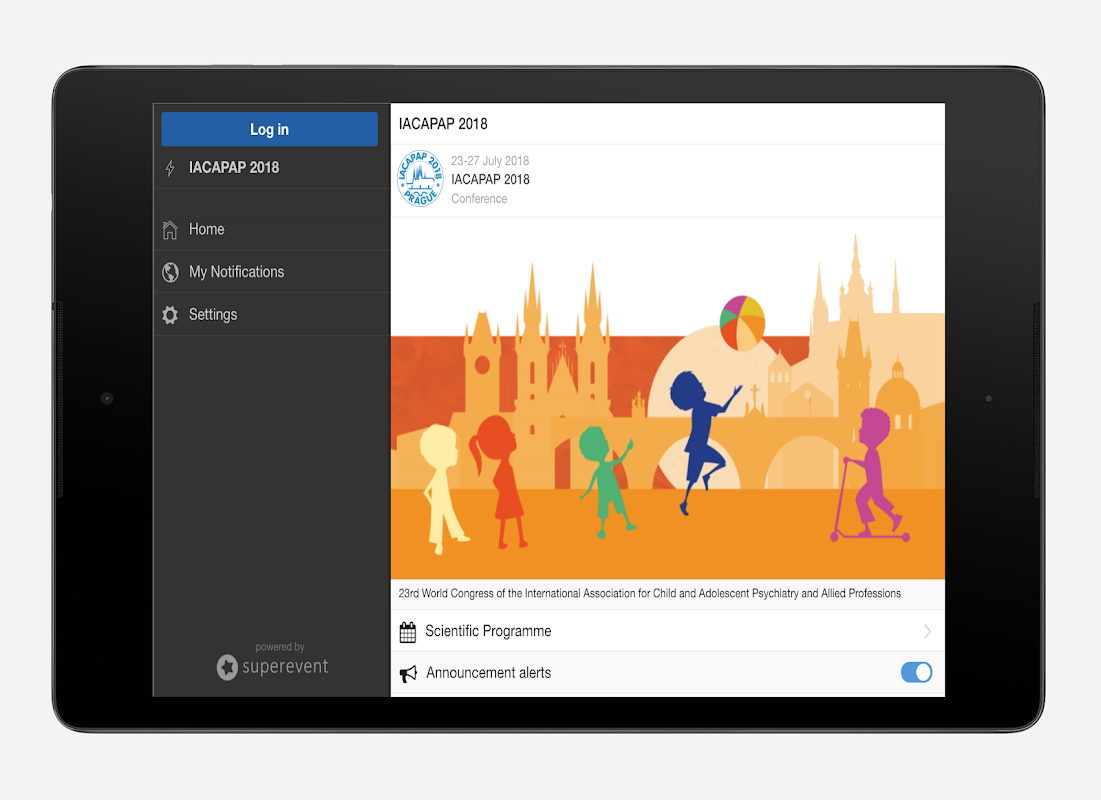The height and width of the screenshot is (800, 1101).
Task: Click the IACAPAP Prague round logo
Action: pyautogui.click(x=420, y=178)
